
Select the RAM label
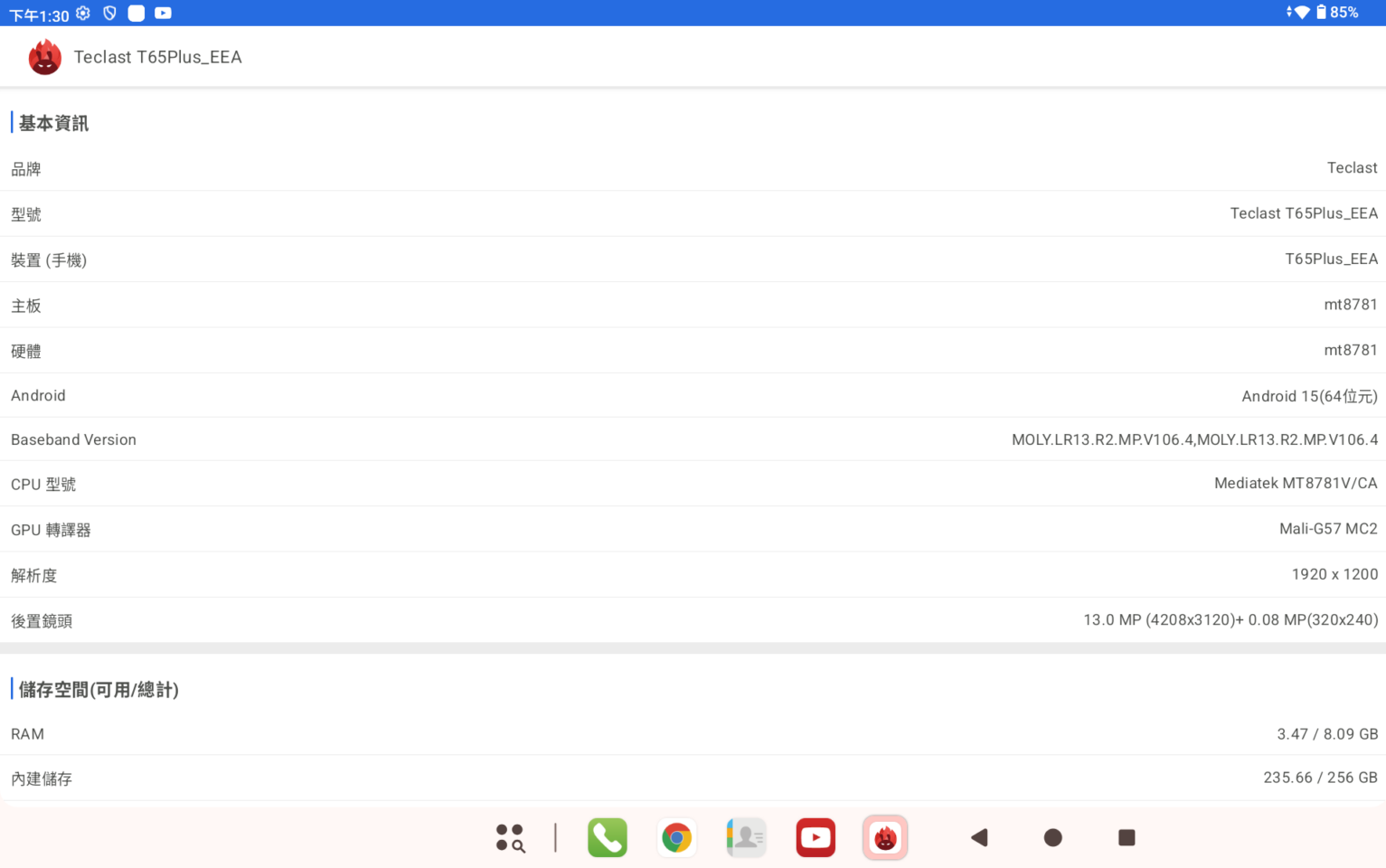point(27,734)
